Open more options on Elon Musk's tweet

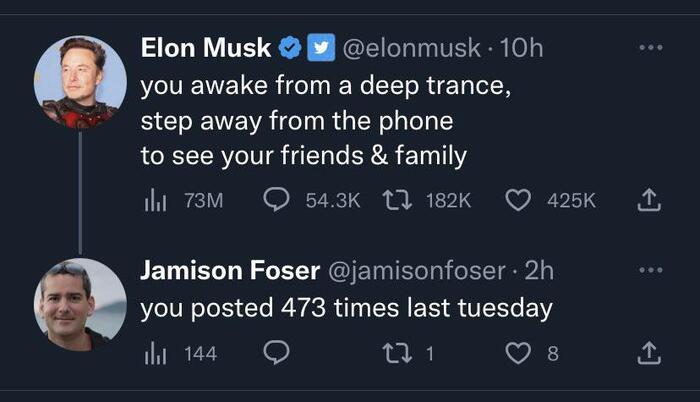tap(650, 47)
